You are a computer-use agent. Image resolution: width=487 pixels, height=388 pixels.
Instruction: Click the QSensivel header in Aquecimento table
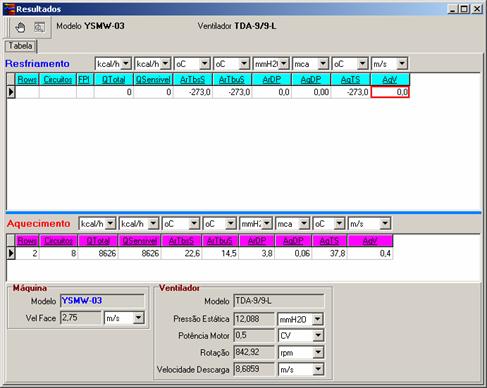(x=139, y=241)
